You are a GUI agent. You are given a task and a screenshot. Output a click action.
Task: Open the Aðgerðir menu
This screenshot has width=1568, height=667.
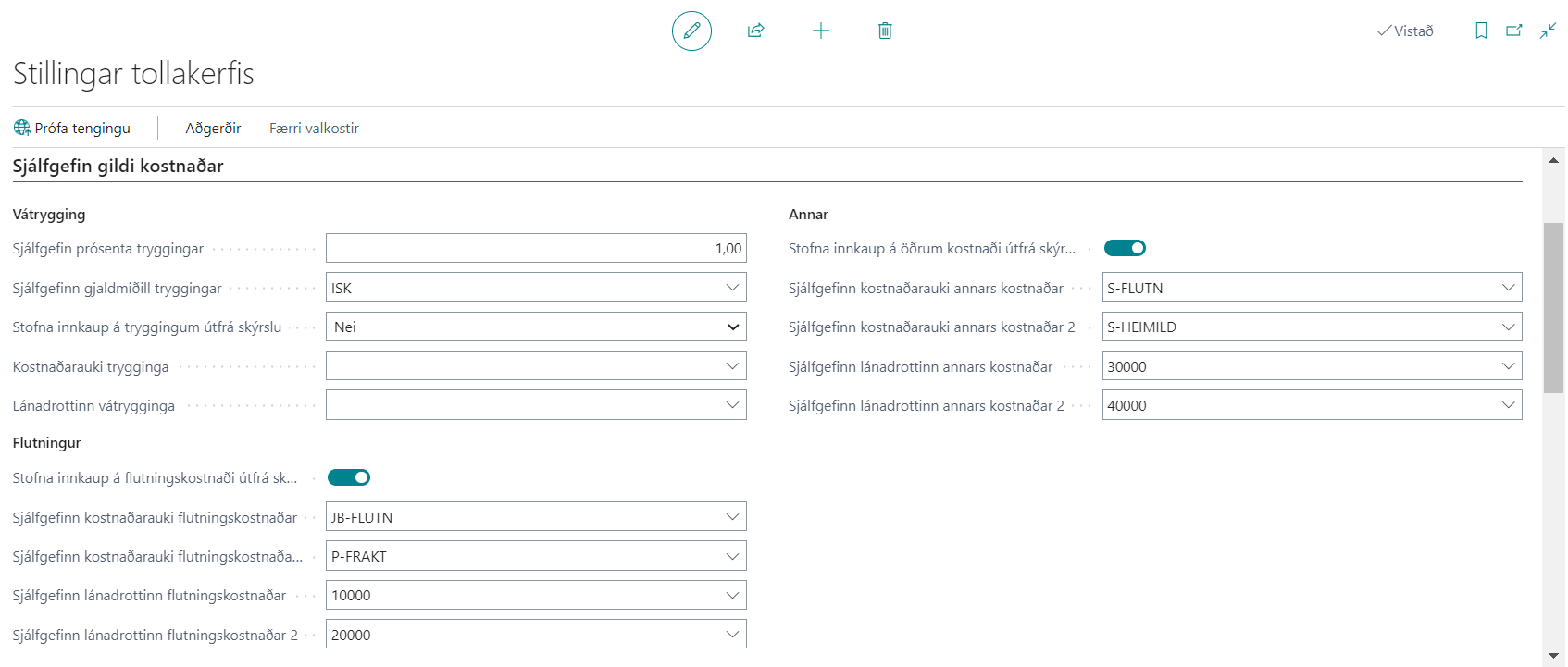click(213, 128)
